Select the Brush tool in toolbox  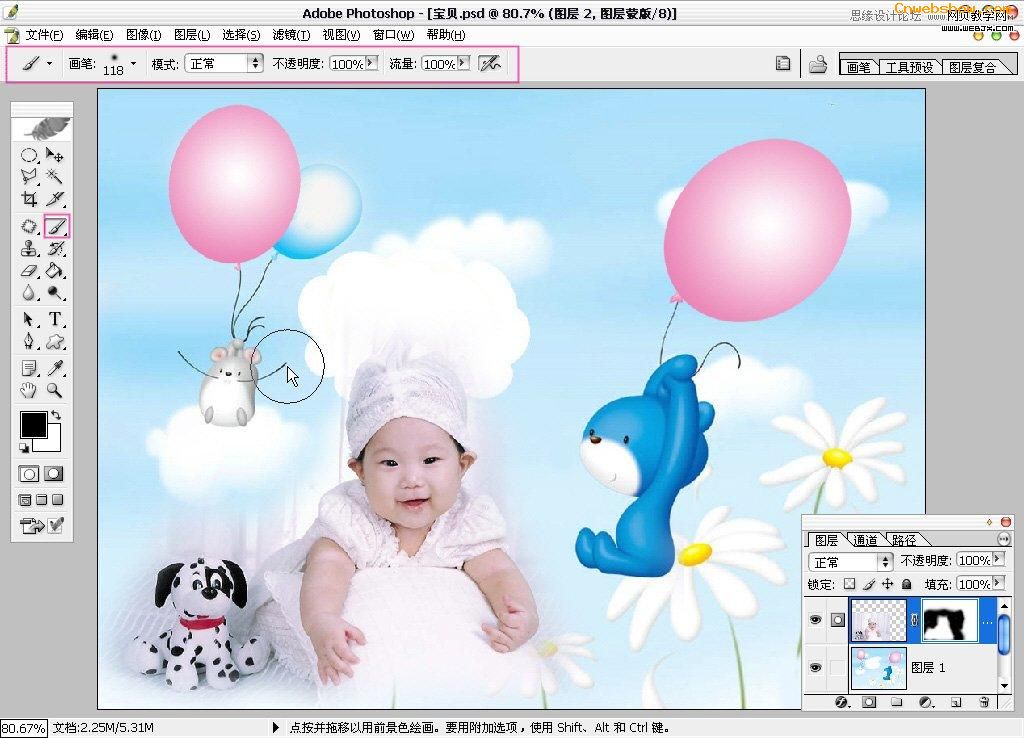point(56,227)
